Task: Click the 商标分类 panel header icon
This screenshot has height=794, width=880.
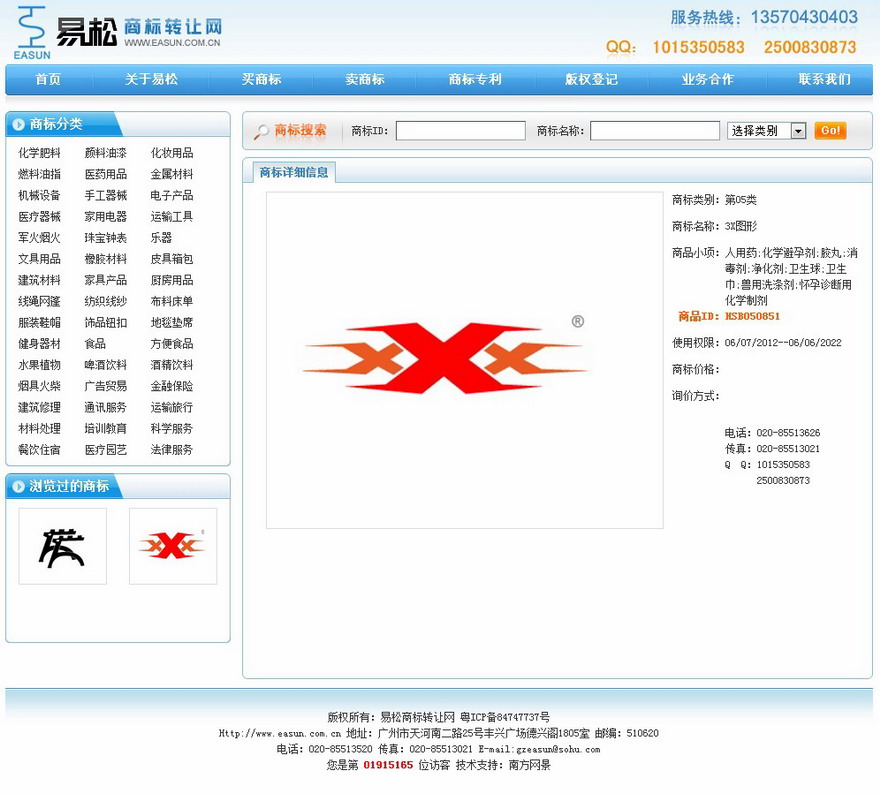Action: tap(19, 124)
